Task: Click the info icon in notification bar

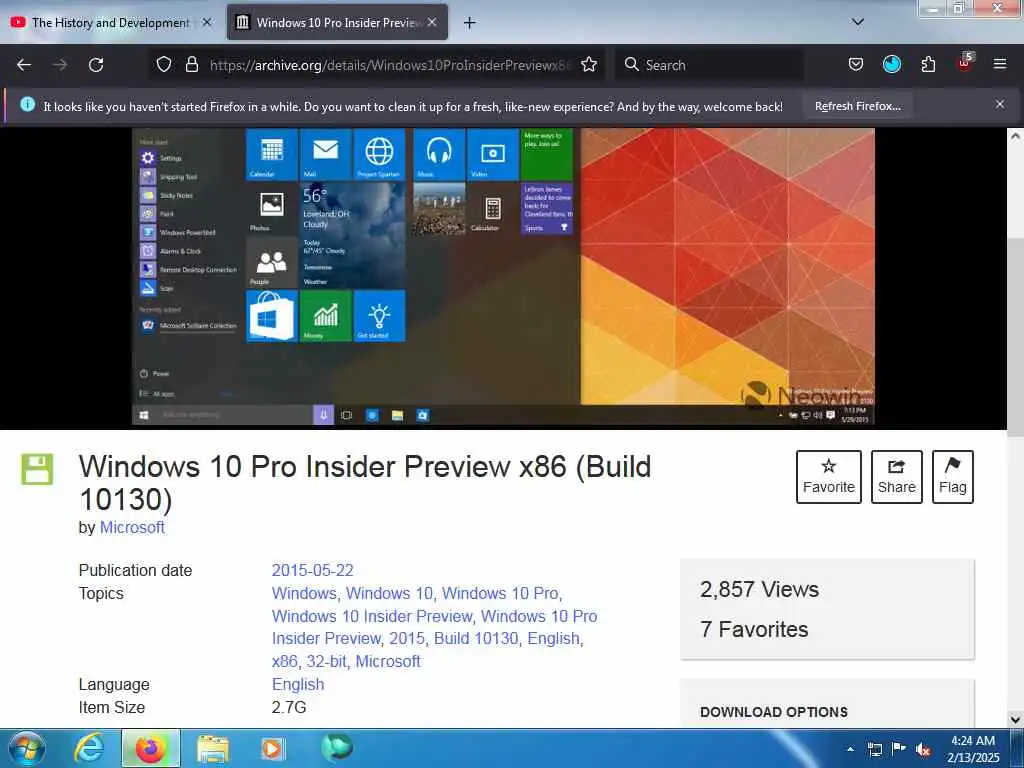Action: pos(27,104)
